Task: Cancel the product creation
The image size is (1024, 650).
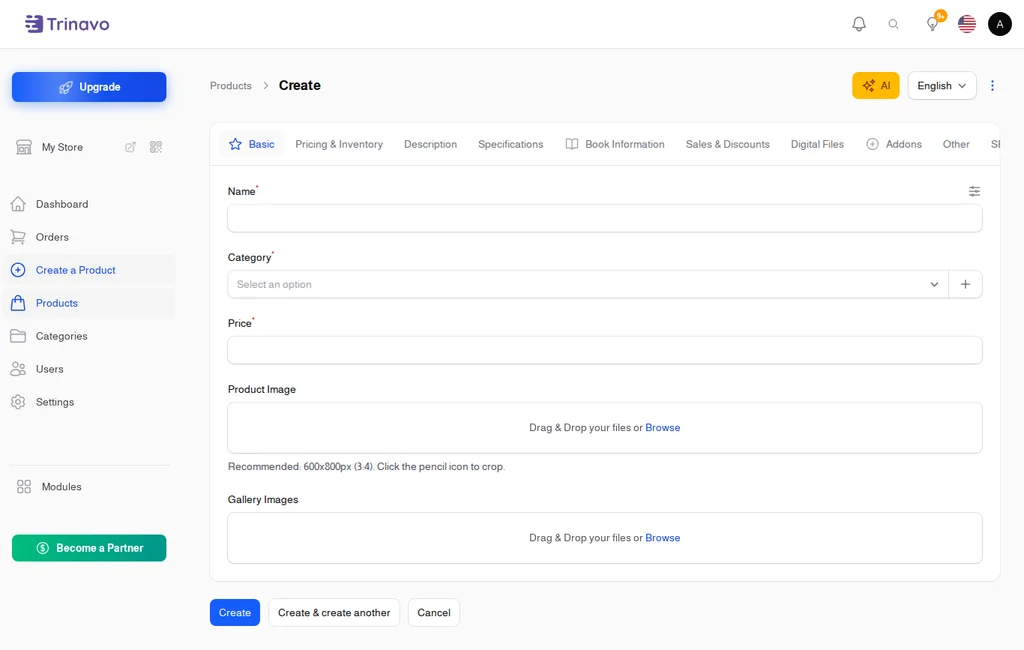Action: (434, 613)
